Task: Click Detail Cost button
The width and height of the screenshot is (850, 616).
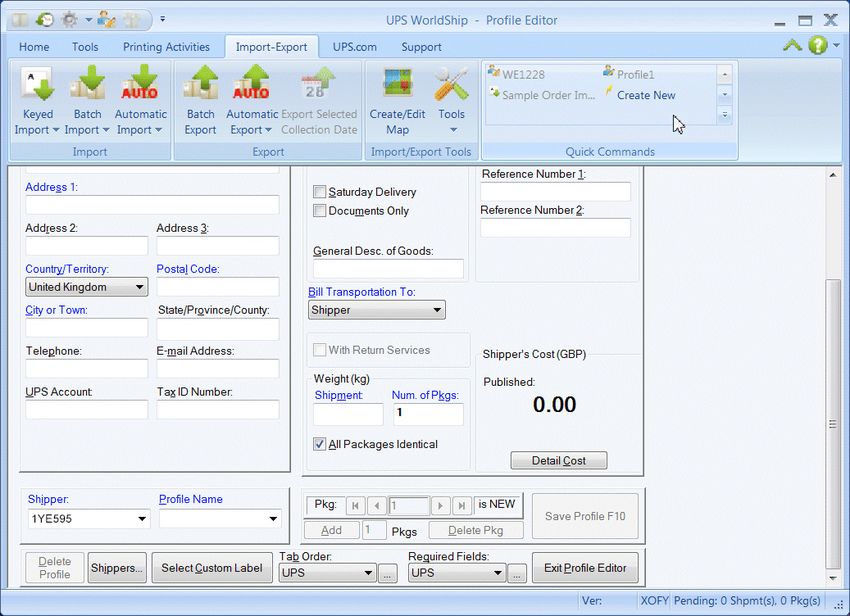Action: coord(558,460)
